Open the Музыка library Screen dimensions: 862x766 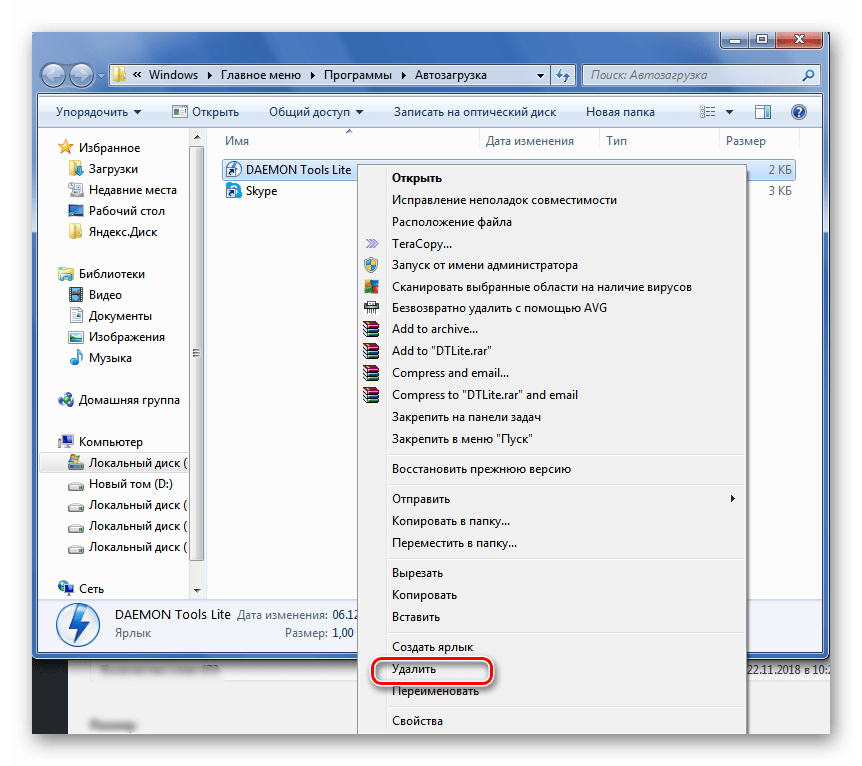pos(110,358)
